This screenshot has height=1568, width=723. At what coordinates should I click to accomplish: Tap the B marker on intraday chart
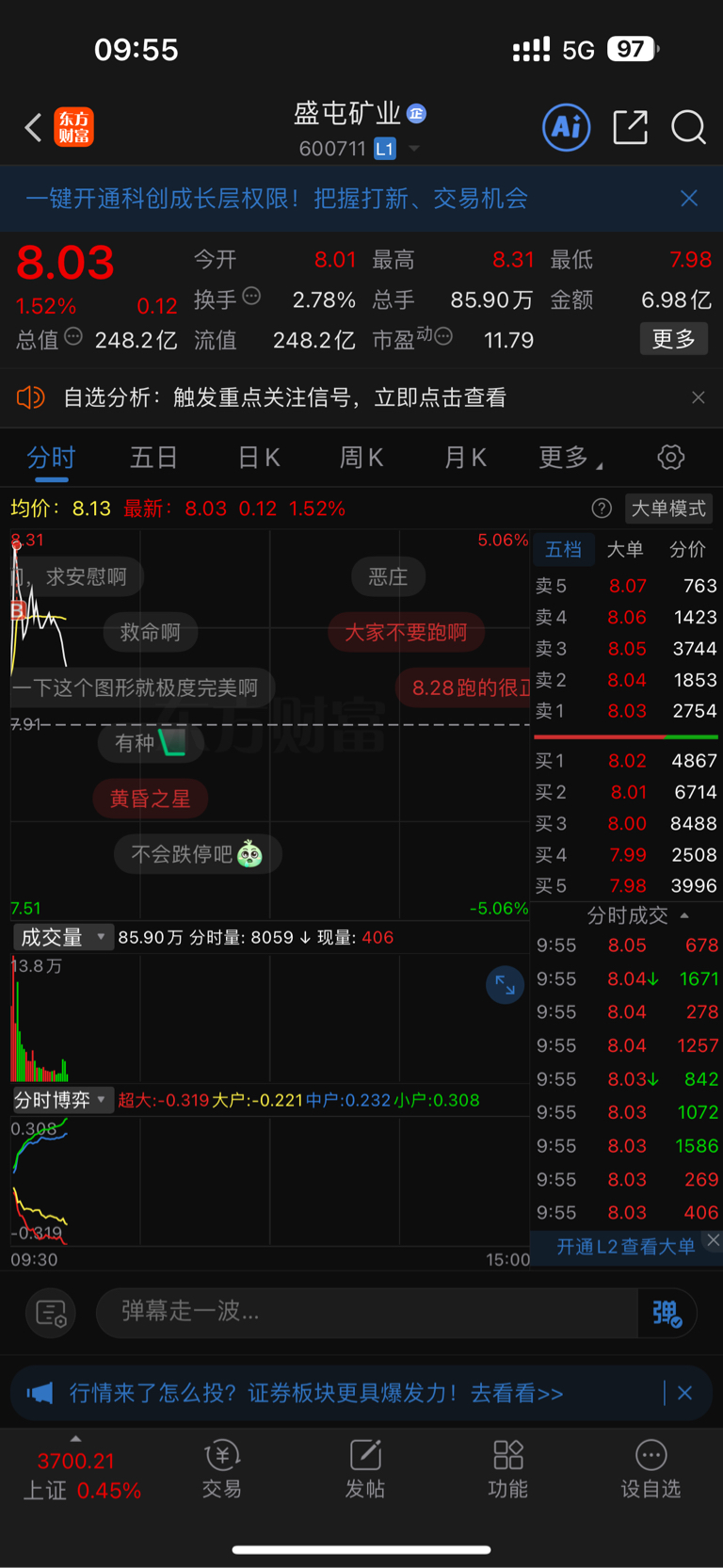pos(17,611)
